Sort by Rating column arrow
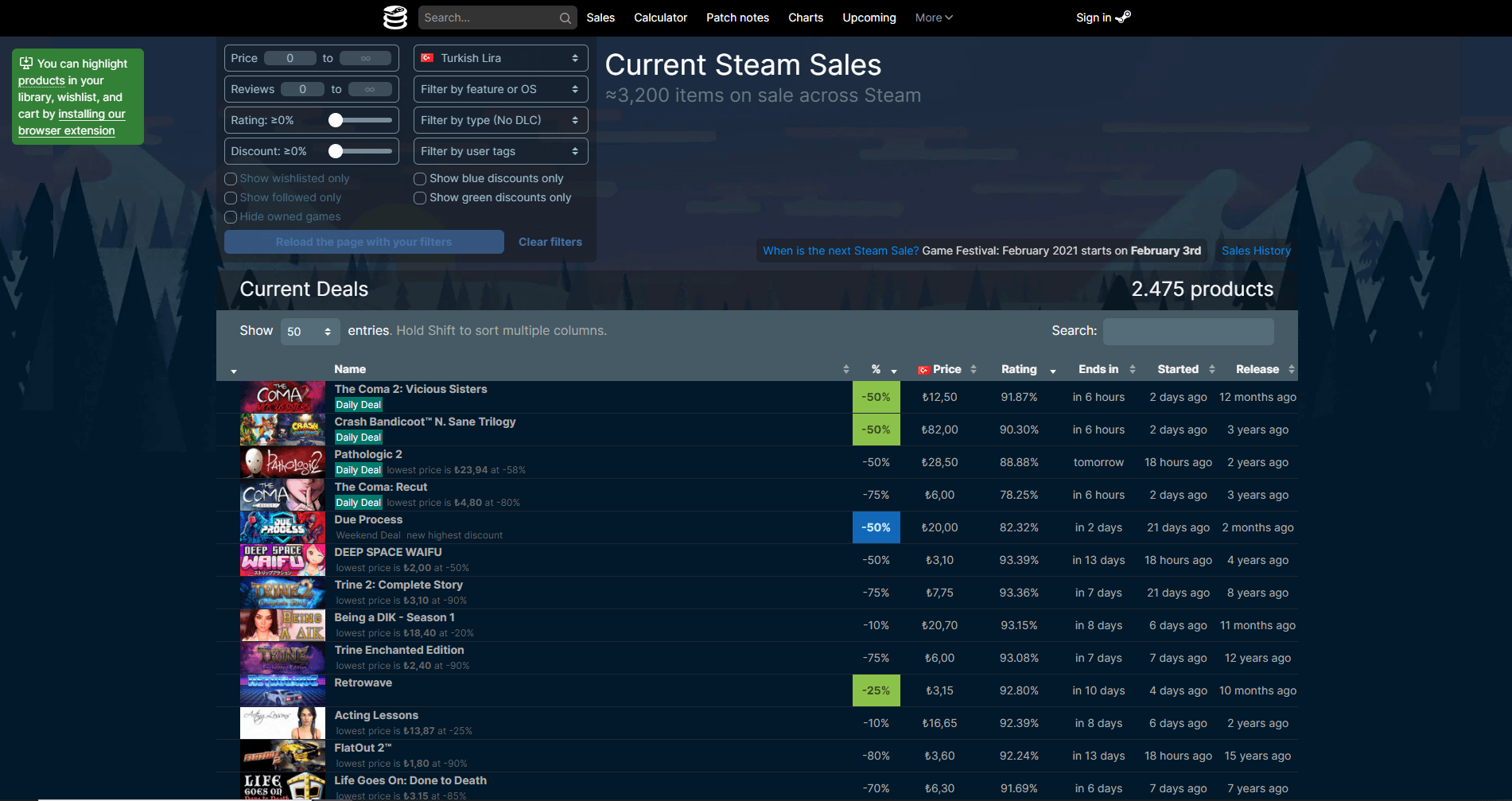 point(1053,371)
